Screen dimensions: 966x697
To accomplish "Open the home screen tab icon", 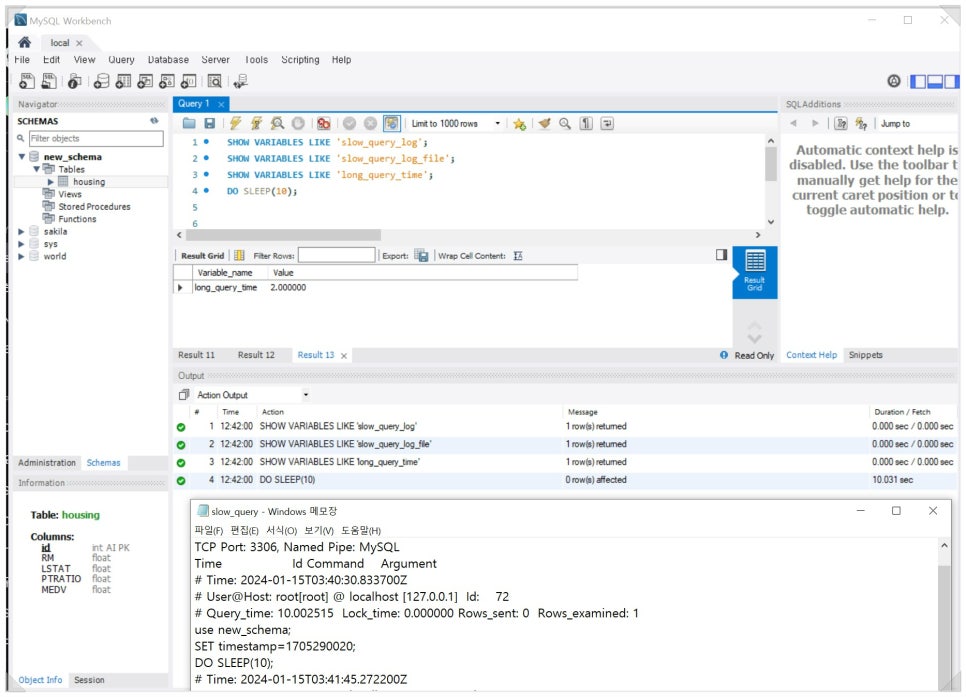I will click(x=25, y=42).
